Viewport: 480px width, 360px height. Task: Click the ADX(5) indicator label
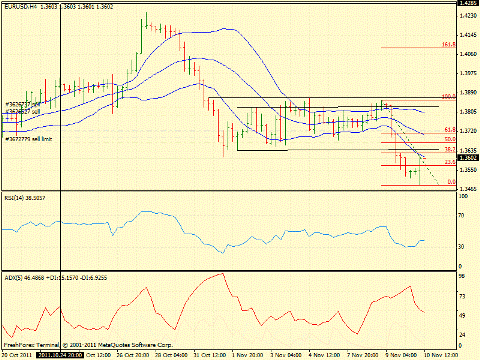click(x=56, y=277)
